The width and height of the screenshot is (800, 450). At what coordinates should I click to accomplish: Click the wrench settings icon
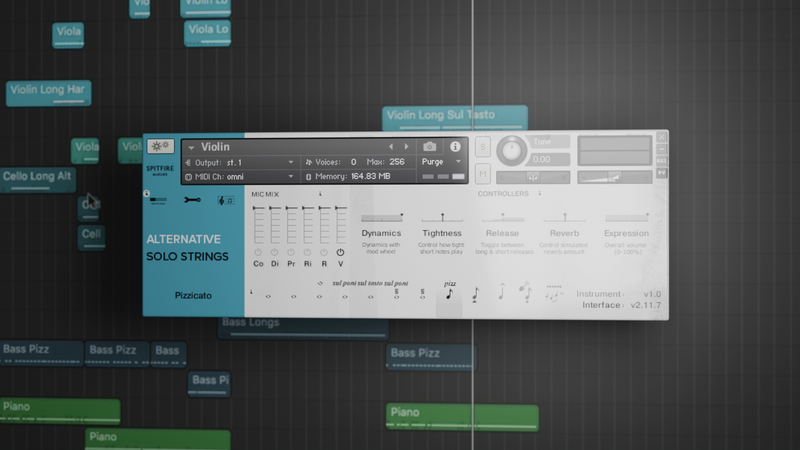(x=193, y=201)
